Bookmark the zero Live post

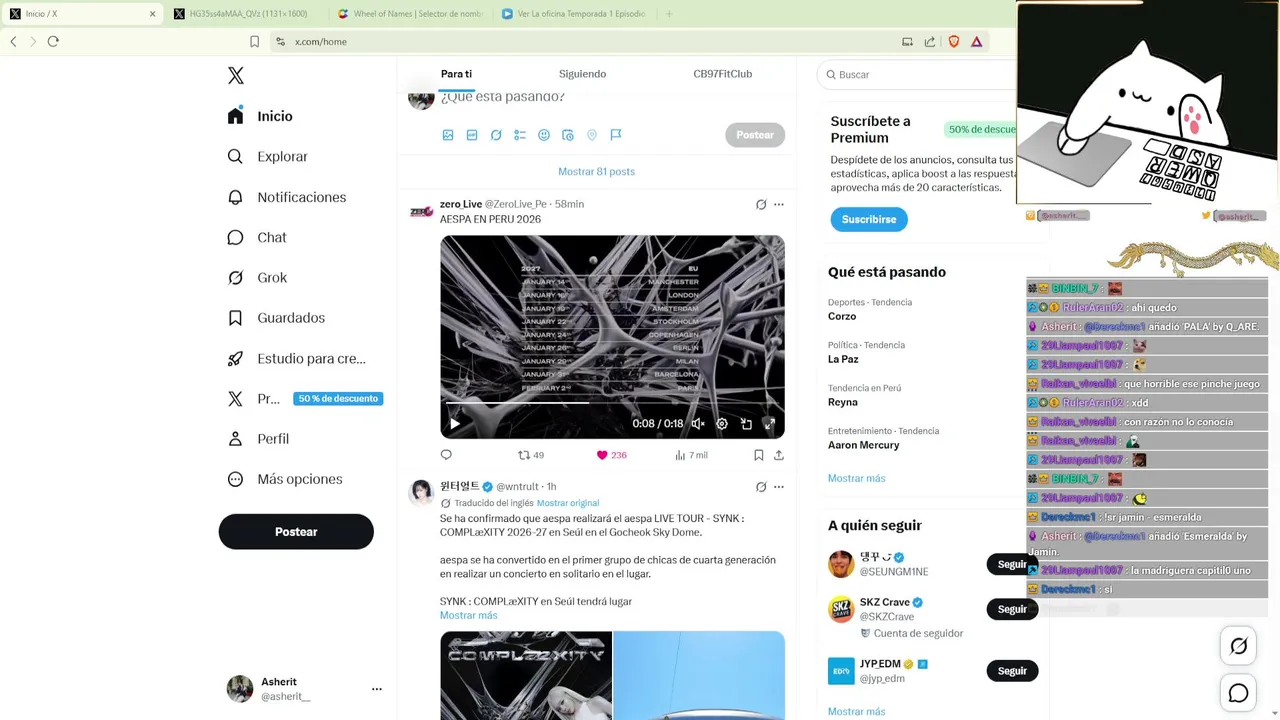[759, 455]
